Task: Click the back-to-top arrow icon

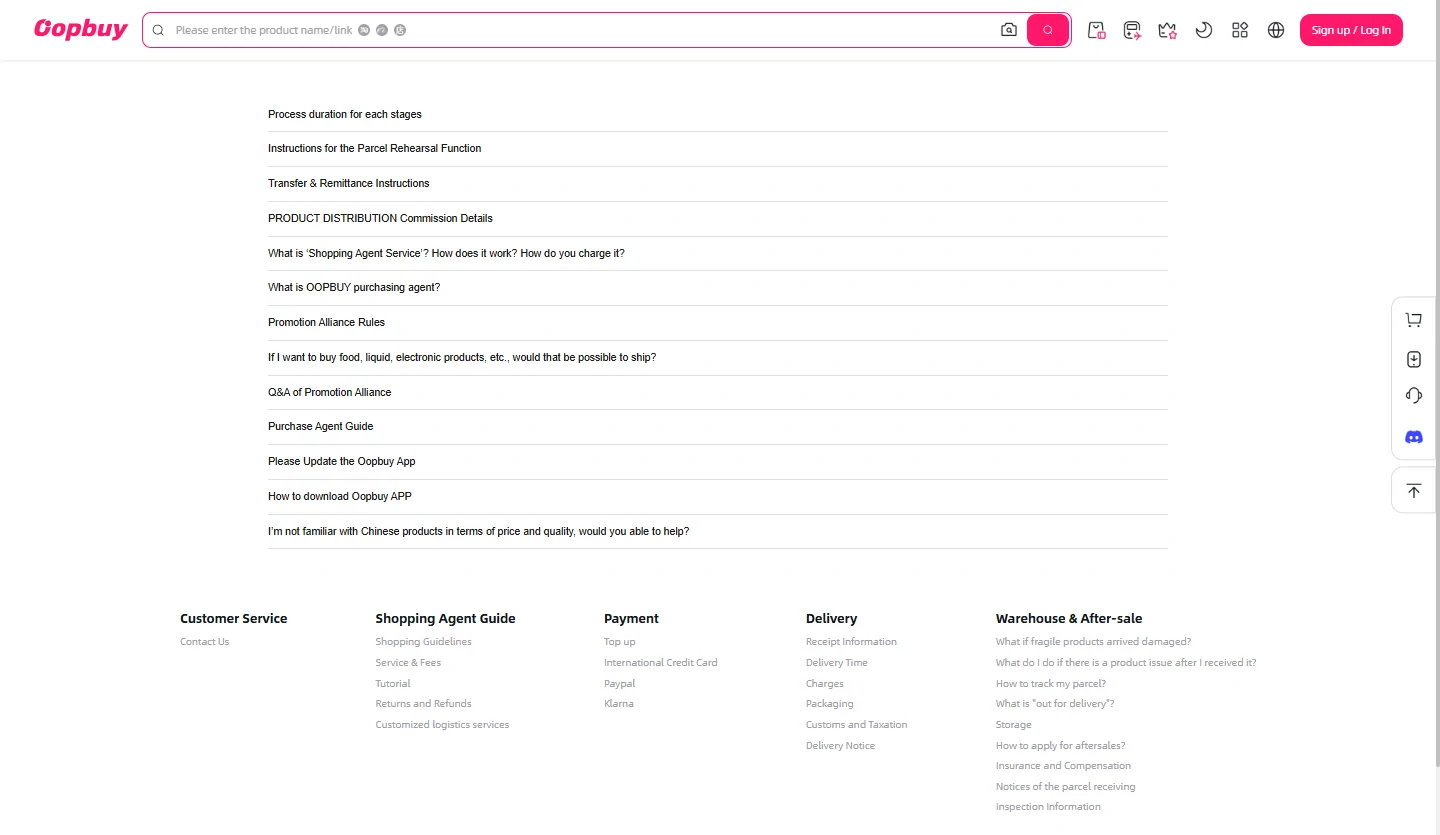Action: tap(1414, 491)
